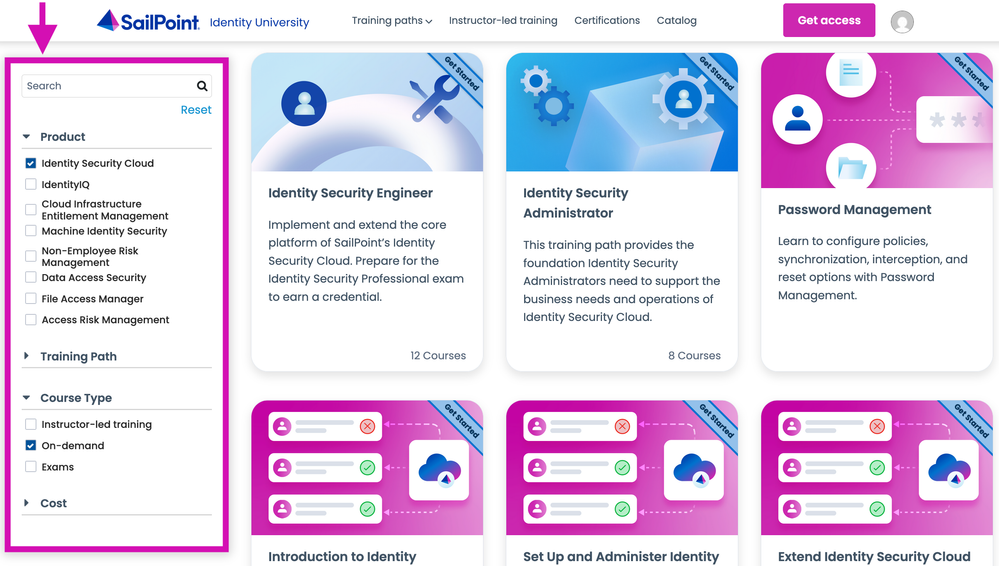Click the cloud icon on Introduction to Identity card
This screenshot has height=566, width=999.
[x=439, y=468]
